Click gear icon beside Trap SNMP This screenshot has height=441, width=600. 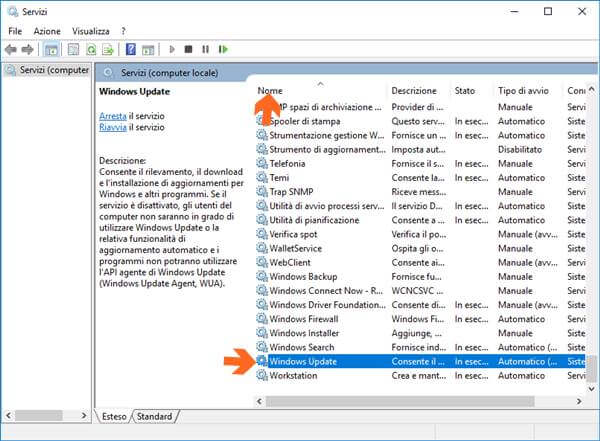tap(262, 192)
